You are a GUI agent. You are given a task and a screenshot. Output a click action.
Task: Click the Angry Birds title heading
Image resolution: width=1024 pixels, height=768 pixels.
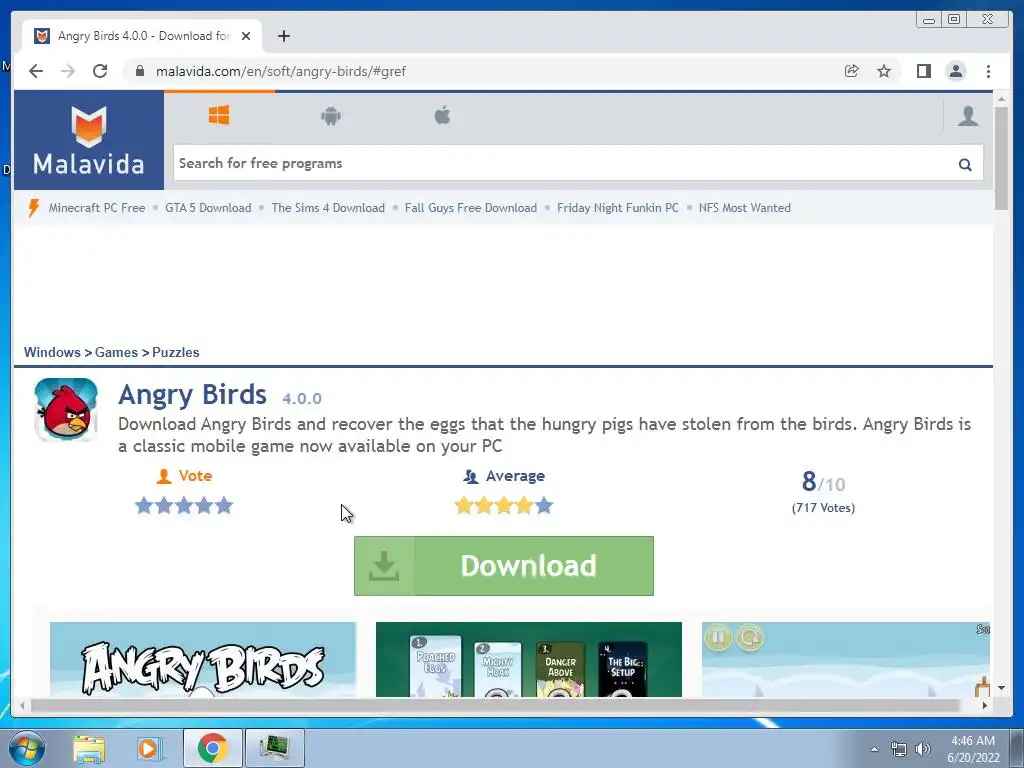pos(192,394)
